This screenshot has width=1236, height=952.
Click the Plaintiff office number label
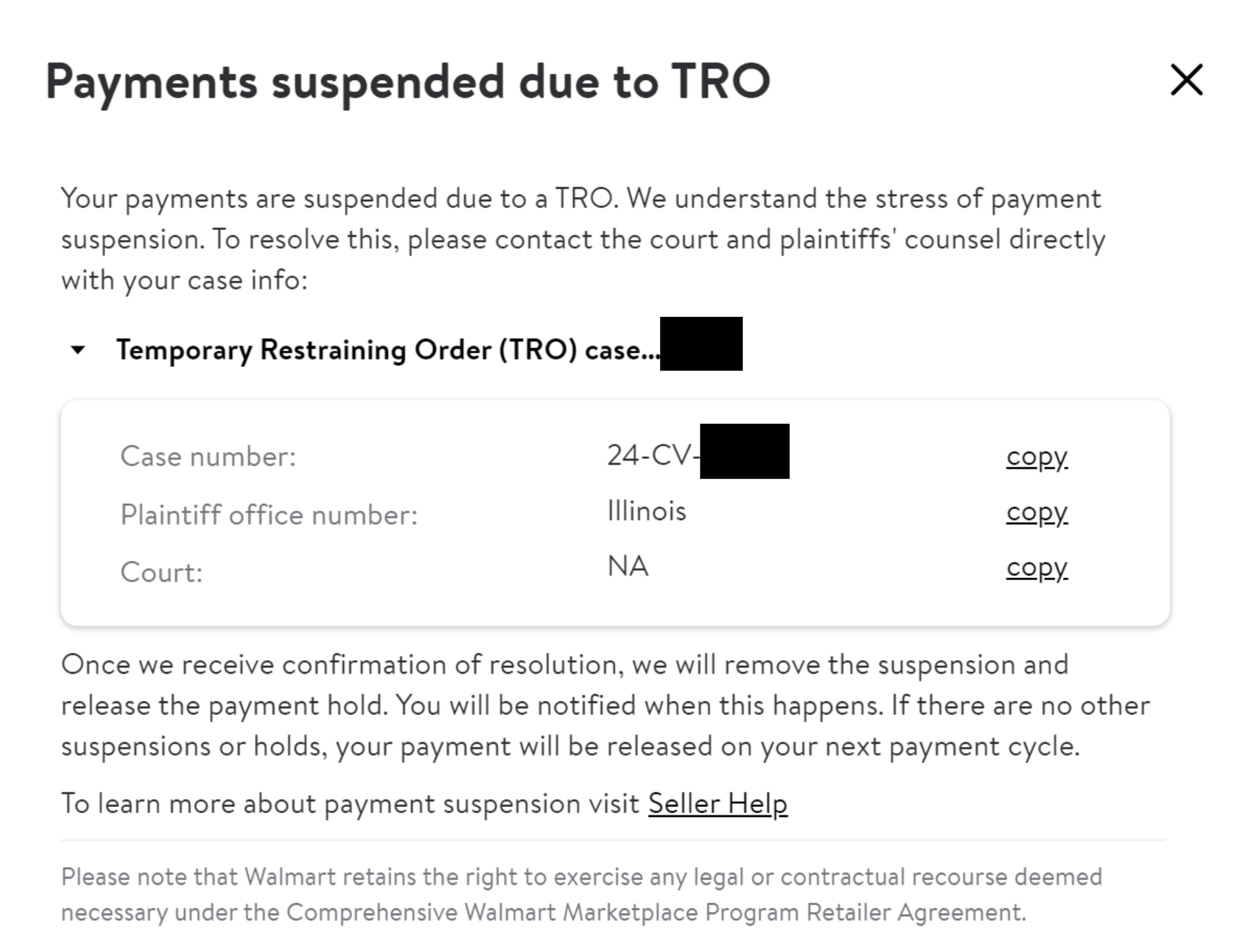(271, 514)
